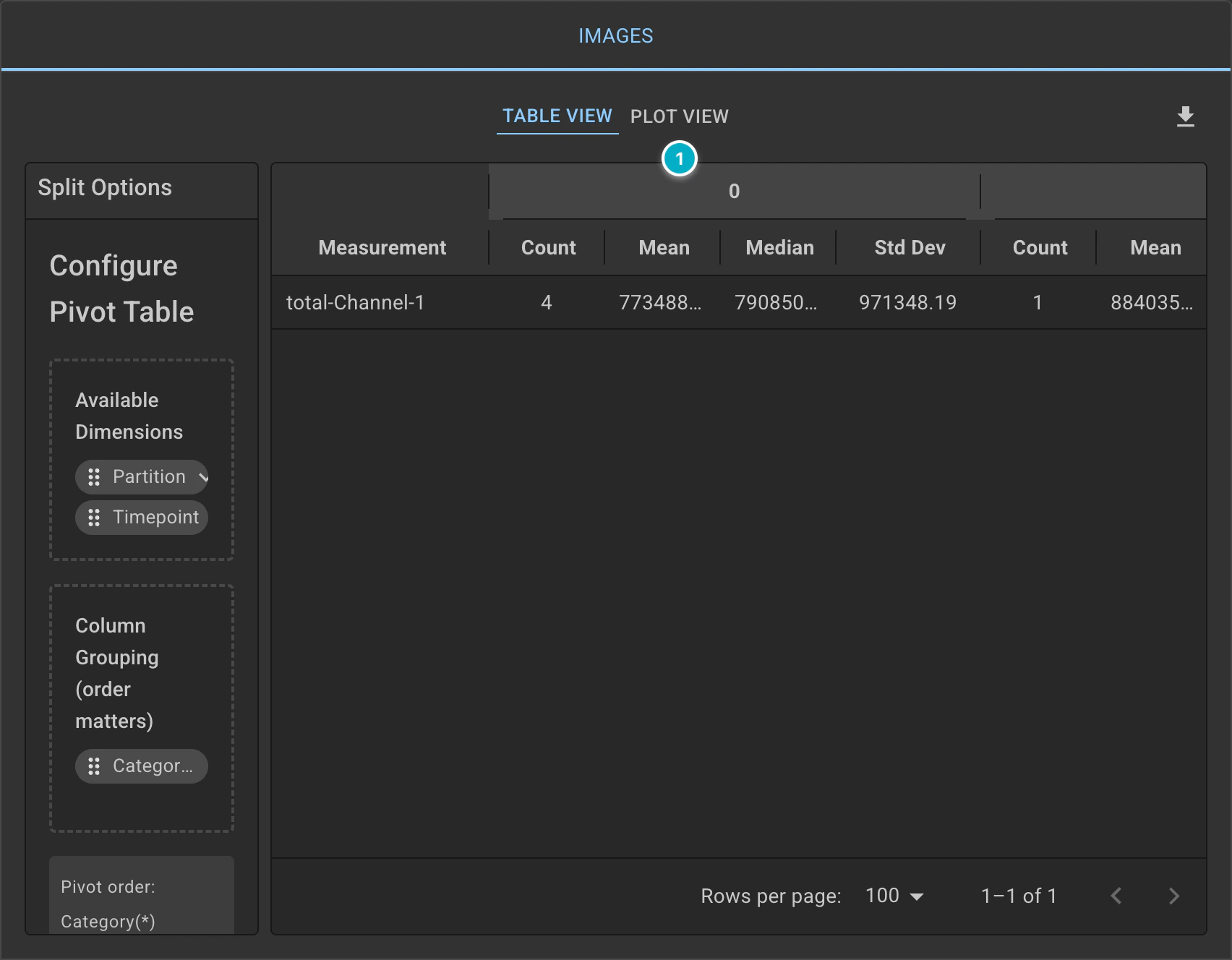Select the Timepoint dimension chip

click(142, 518)
